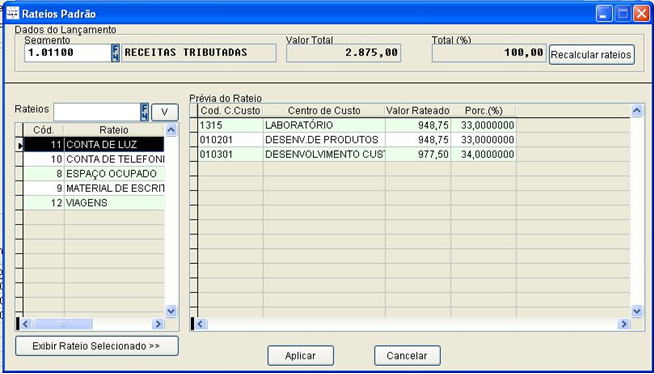The image size is (654, 374).
Task: Click the F4 lookup icon beside Segmento
Action: click(x=116, y=53)
